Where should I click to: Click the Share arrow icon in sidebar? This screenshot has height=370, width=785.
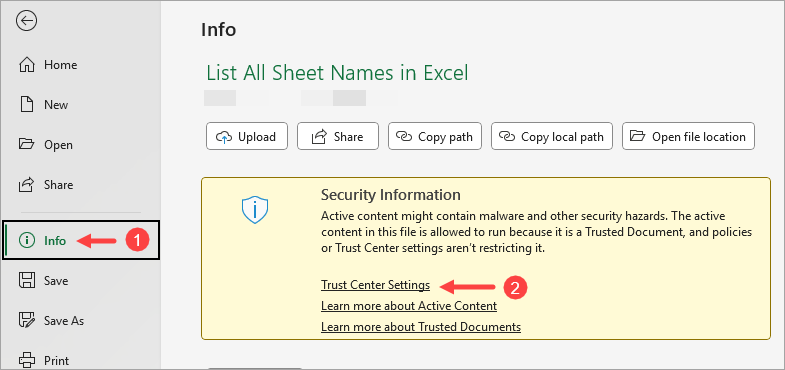pos(26,185)
